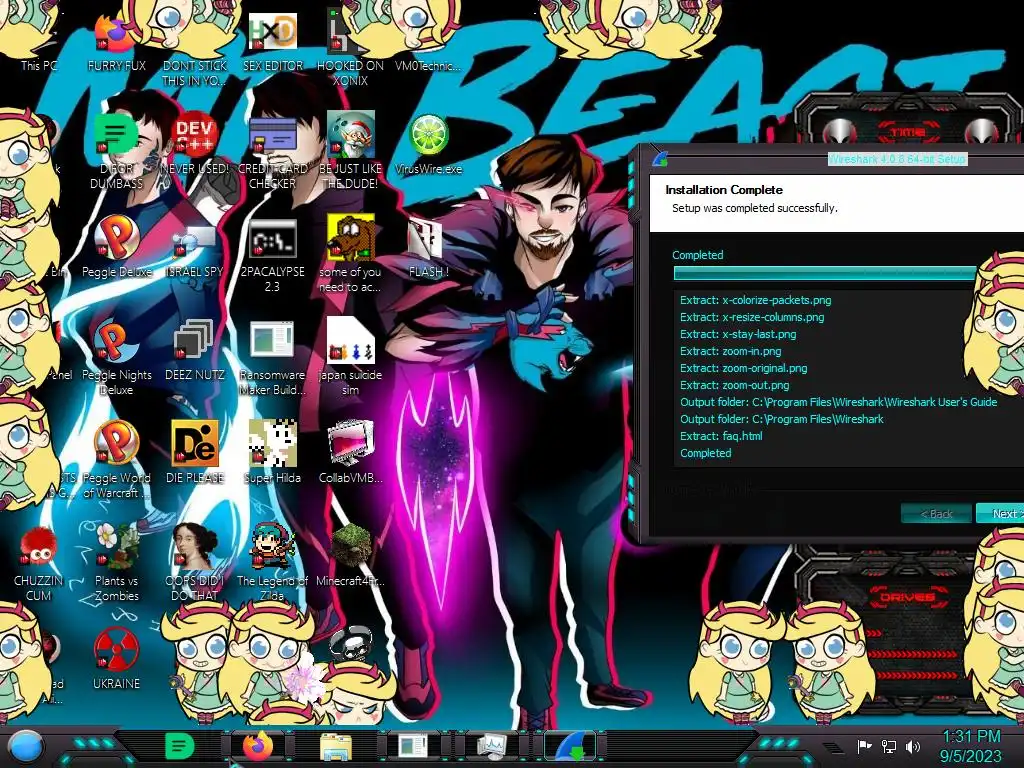The height and width of the screenshot is (768, 1024).
Task: Select log line 'Extract: zoom-in.png'
Action: pos(730,351)
